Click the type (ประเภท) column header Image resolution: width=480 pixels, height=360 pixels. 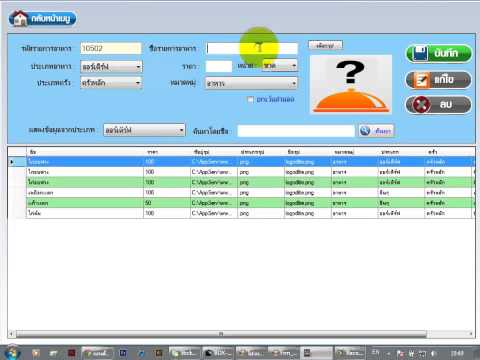tap(401, 152)
